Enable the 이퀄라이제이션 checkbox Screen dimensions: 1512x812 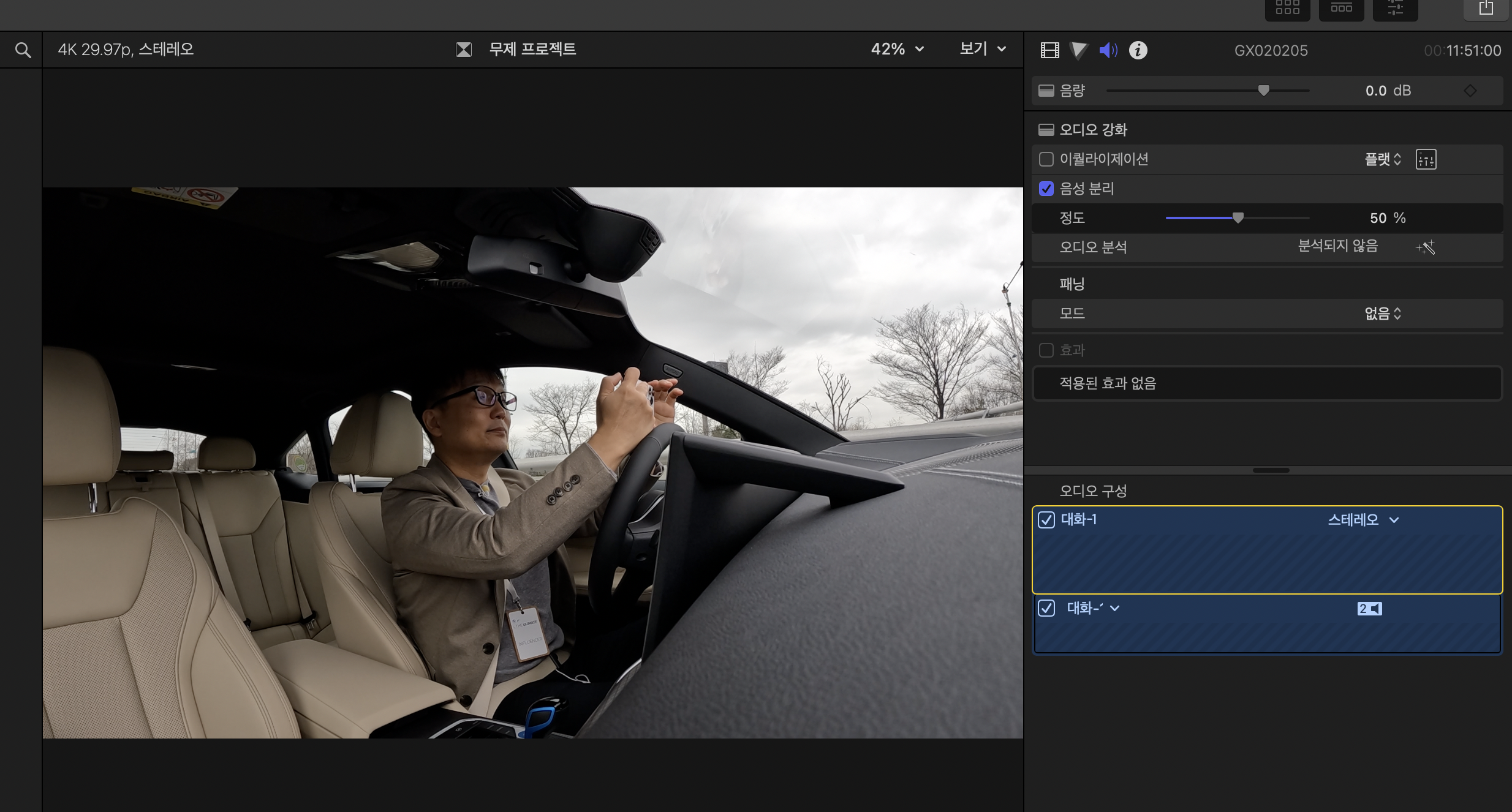pos(1046,159)
